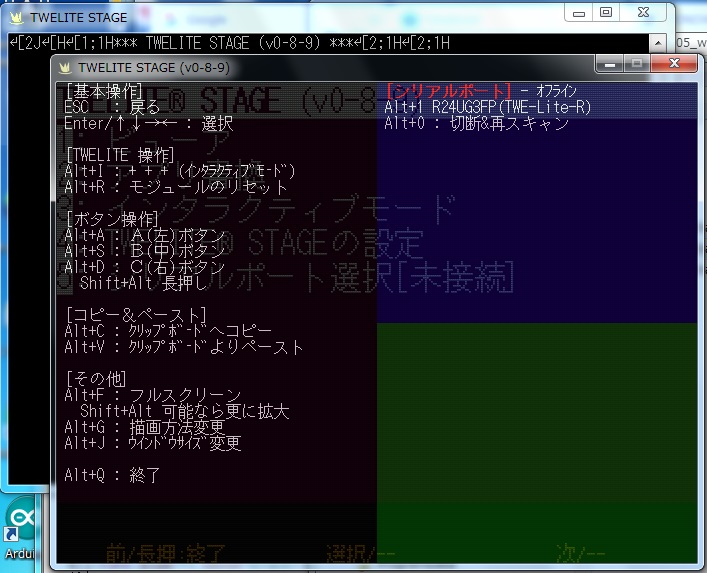
Task: Click the dimmed '選択/--' bottom button
Action: pyautogui.click(x=361, y=554)
